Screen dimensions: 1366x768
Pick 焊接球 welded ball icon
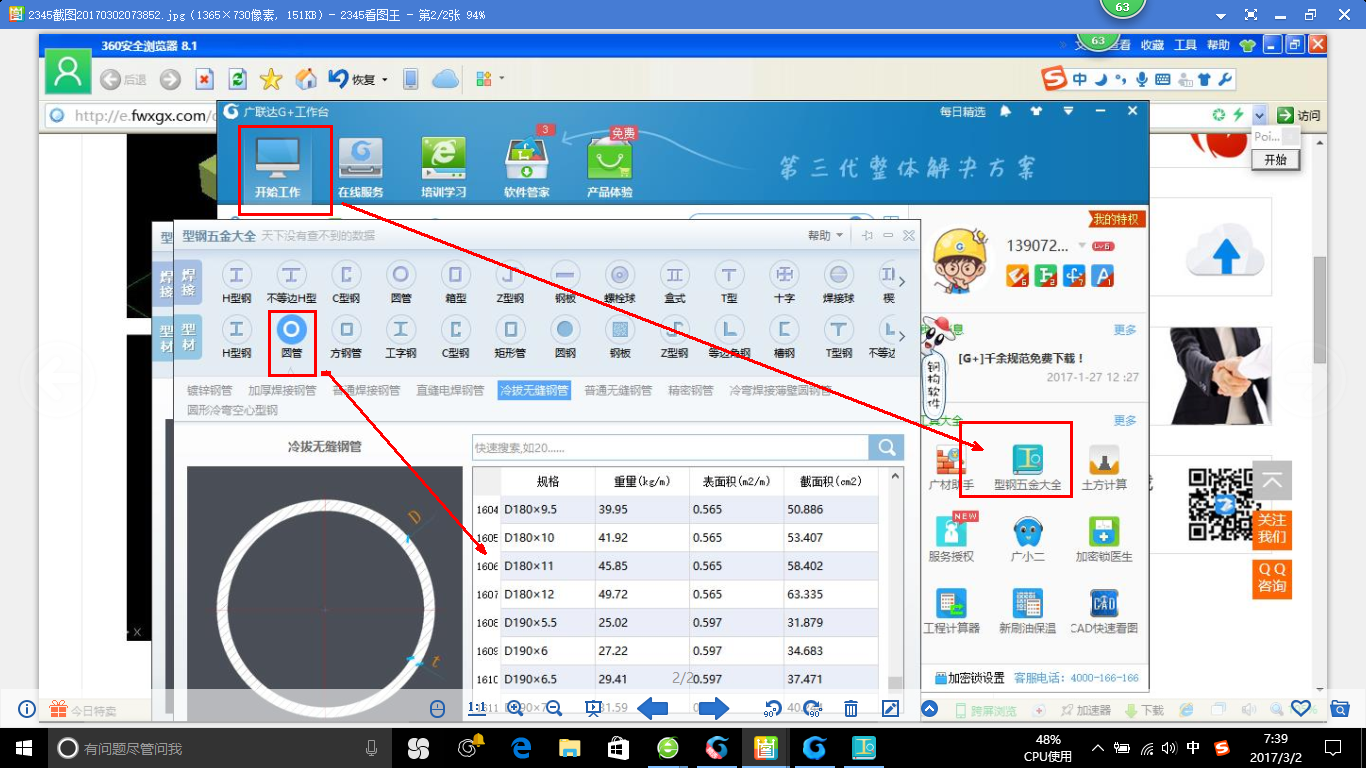[838, 281]
